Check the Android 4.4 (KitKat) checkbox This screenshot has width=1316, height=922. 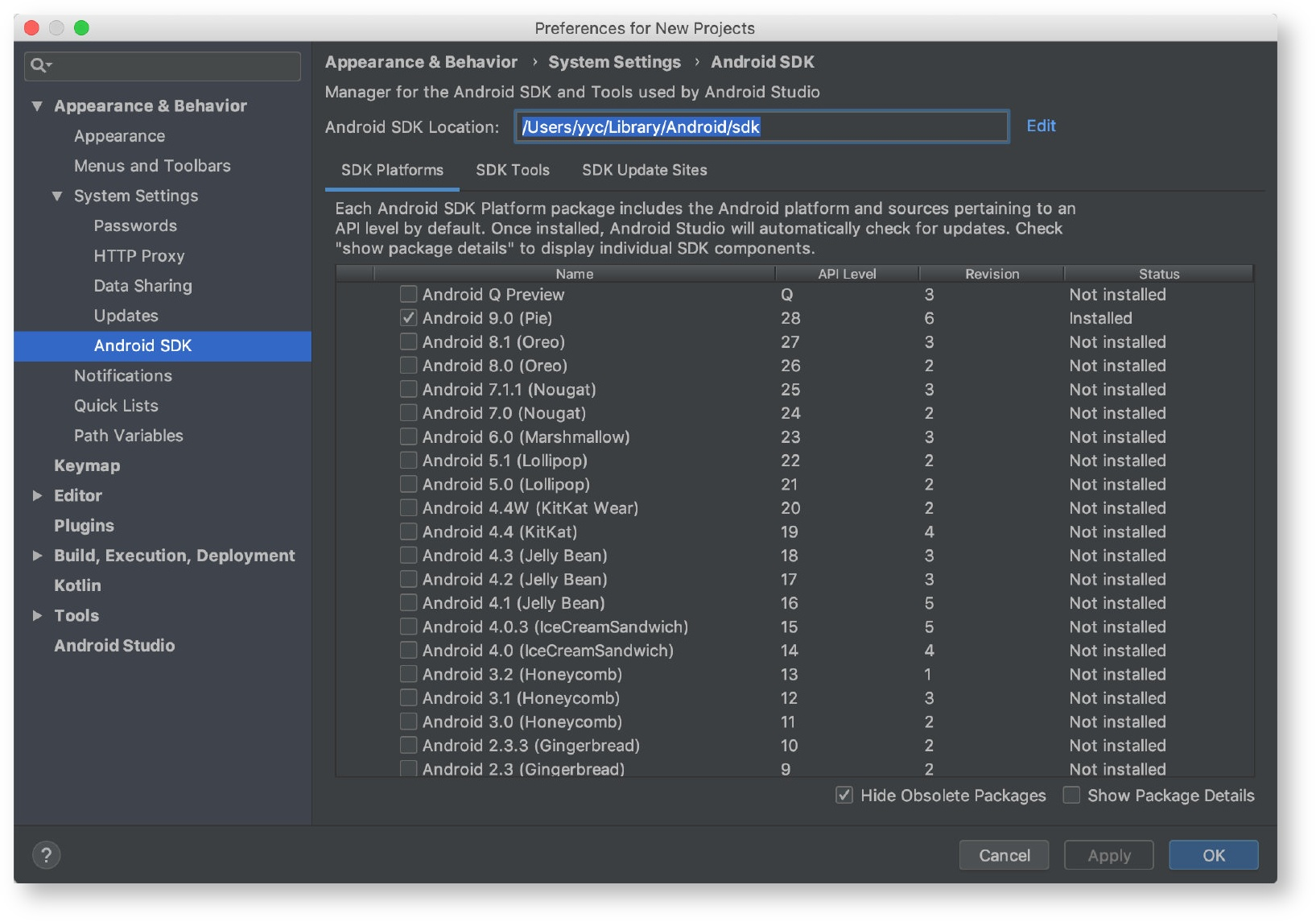click(409, 531)
